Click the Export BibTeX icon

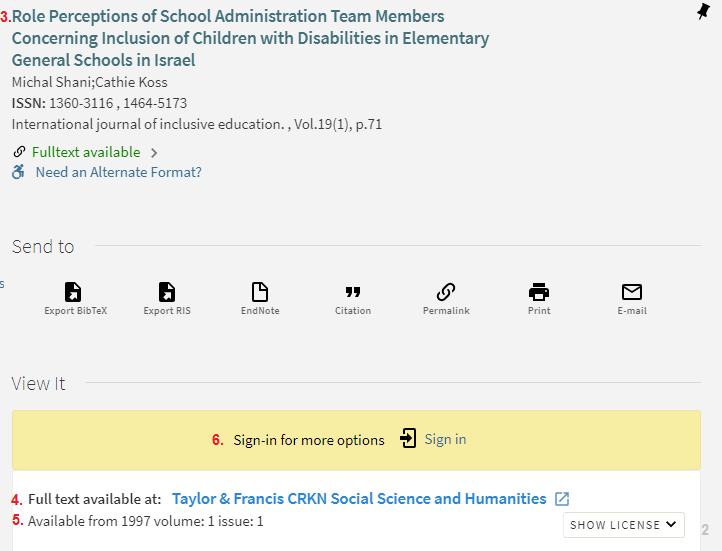pos(73,292)
